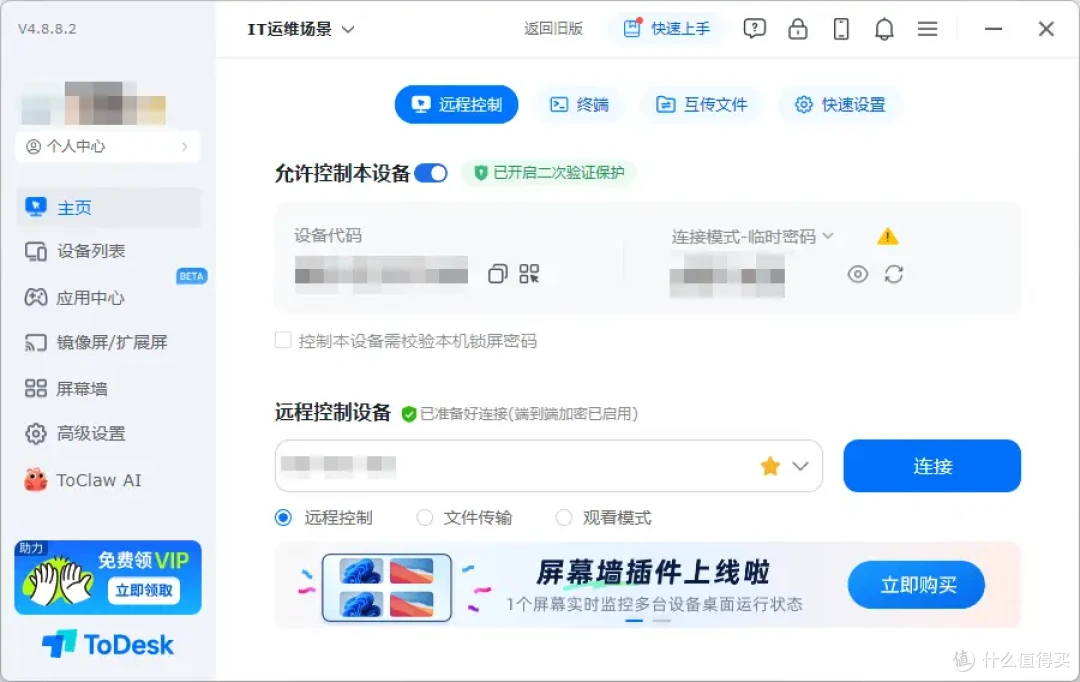Viewport: 1080px width, 682px height.
Task: Open 个人中心 personal center
Action: (108, 146)
